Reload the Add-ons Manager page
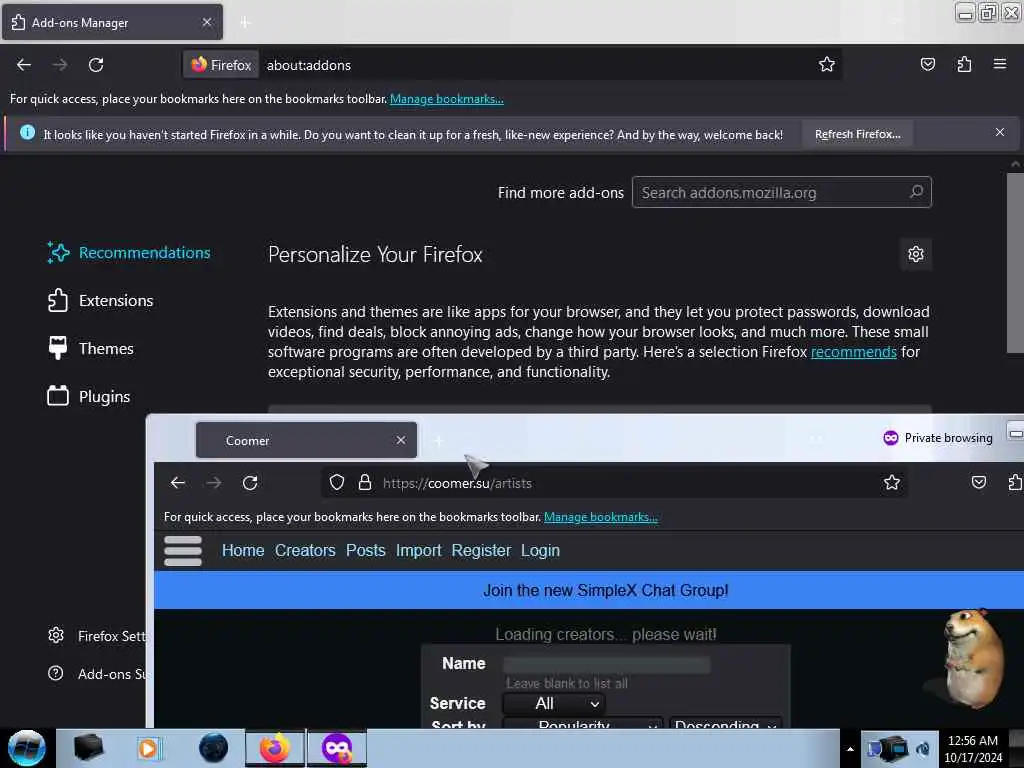Screen dimensions: 1024x768 tap(96, 65)
